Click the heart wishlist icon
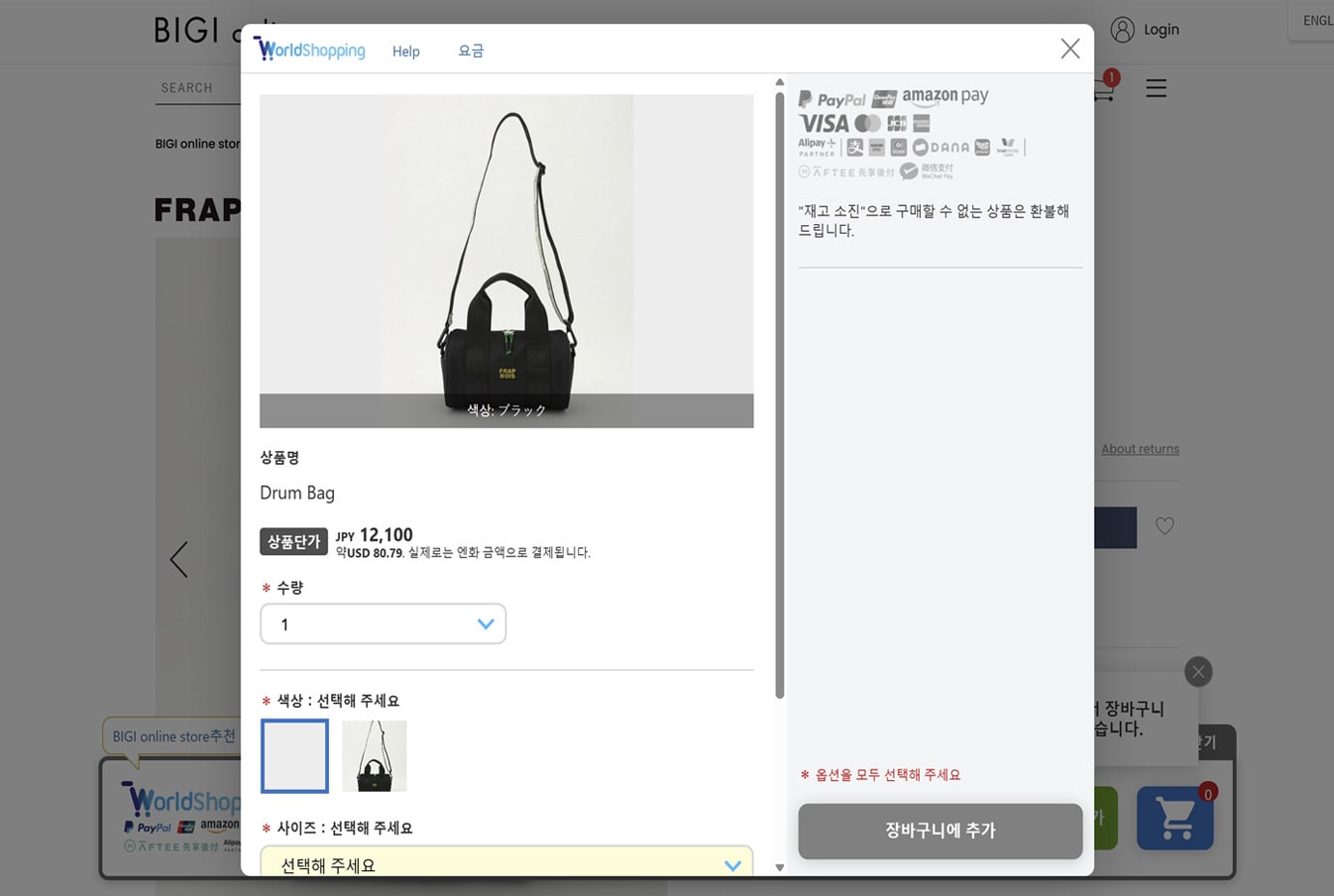Screen dimensions: 1334x896 (1165, 526)
